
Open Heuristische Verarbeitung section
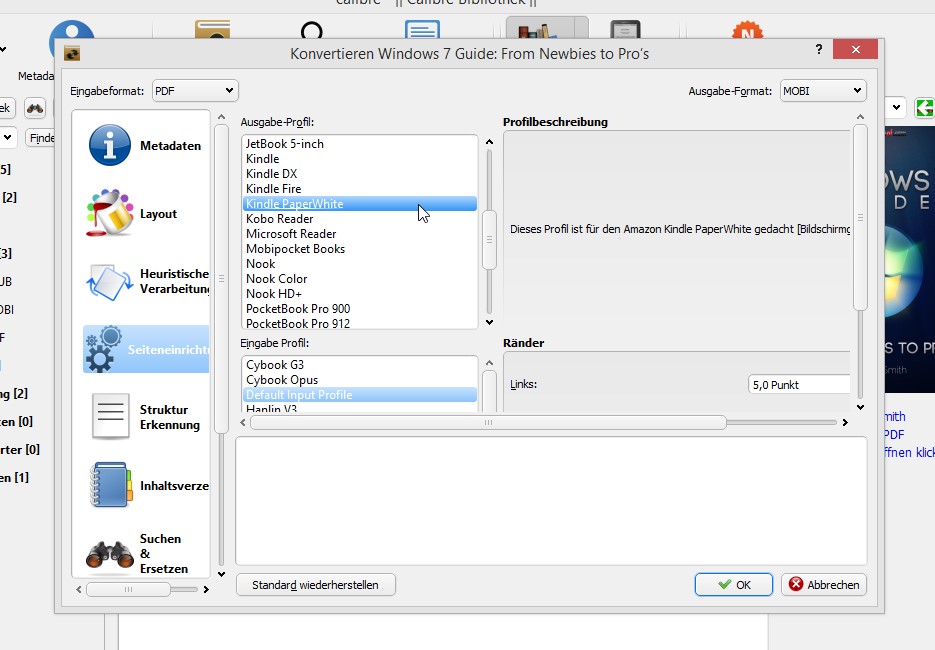[145, 281]
